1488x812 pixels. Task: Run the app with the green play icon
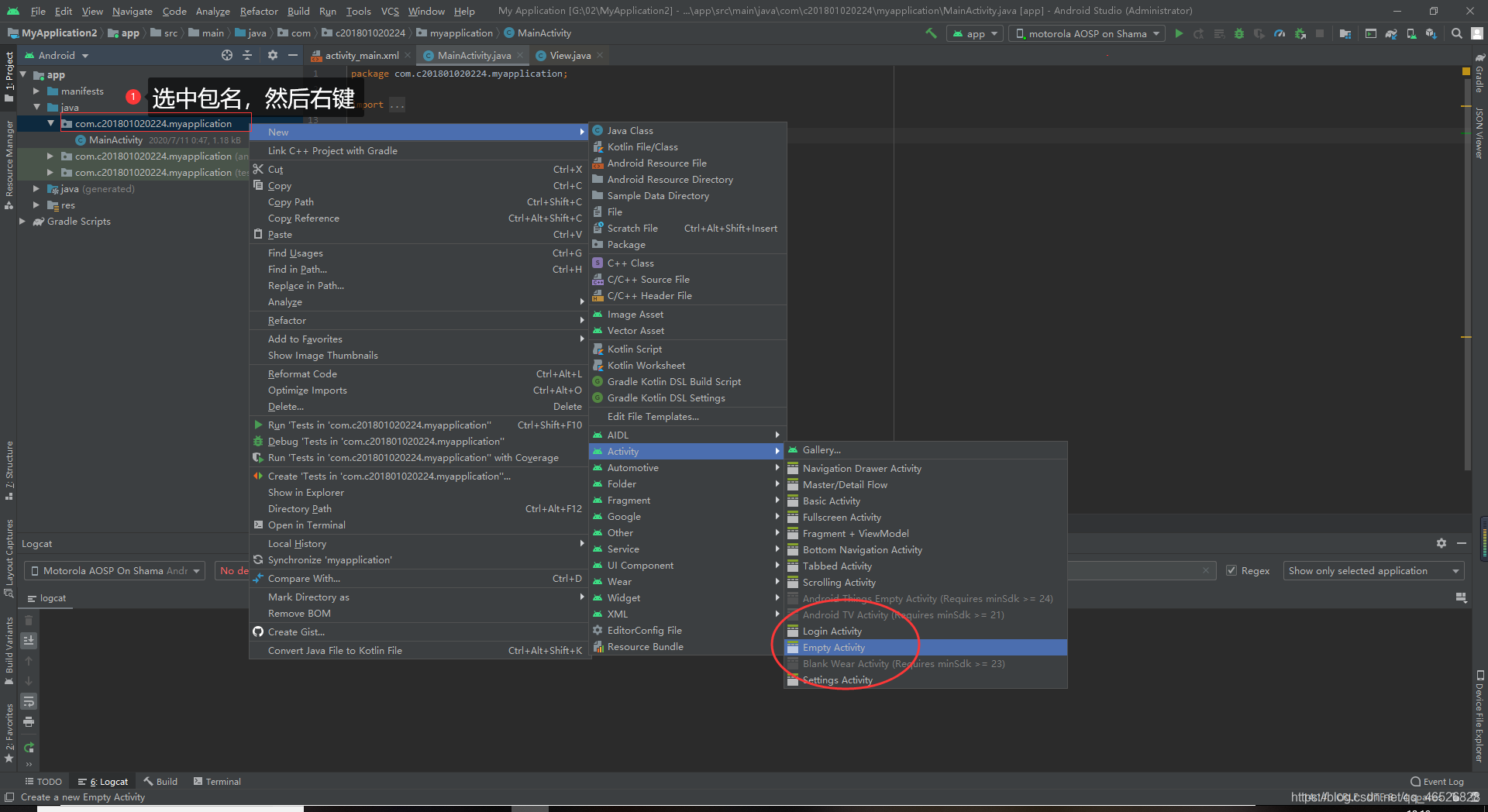pos(1179,33)
